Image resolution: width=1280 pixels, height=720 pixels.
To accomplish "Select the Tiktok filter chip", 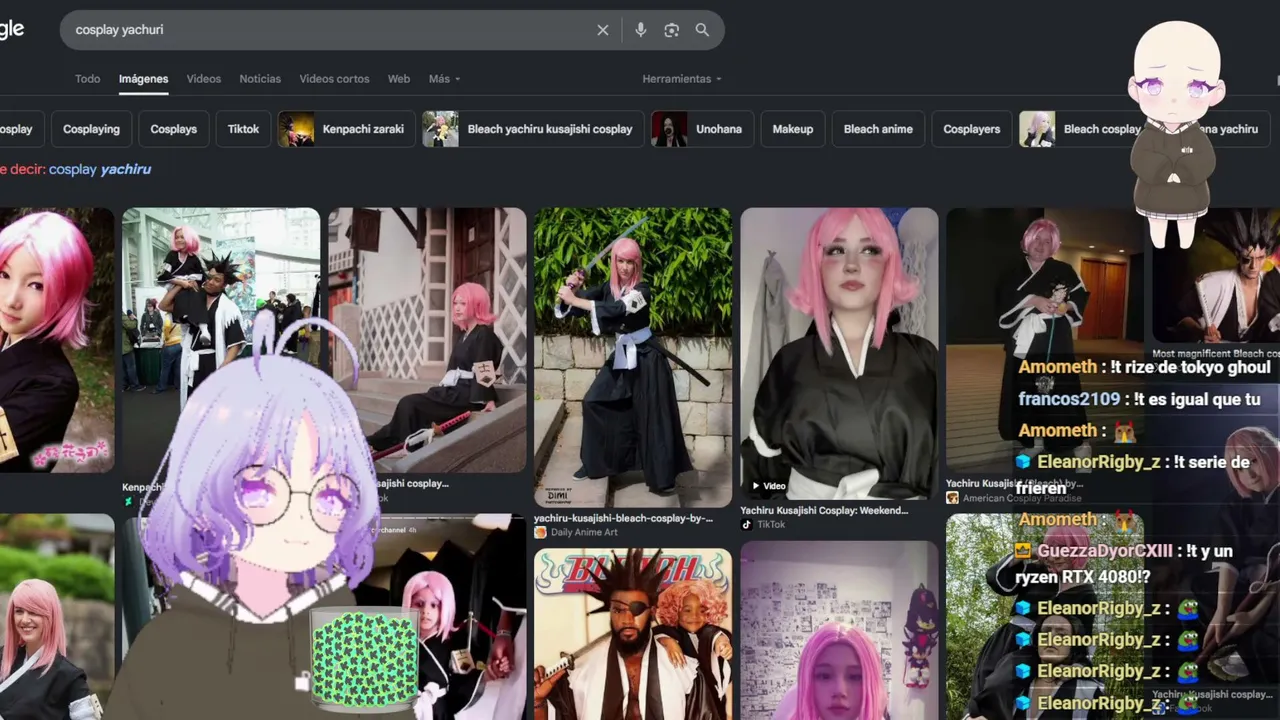I will pyautogui.click(x=243, y=129).
